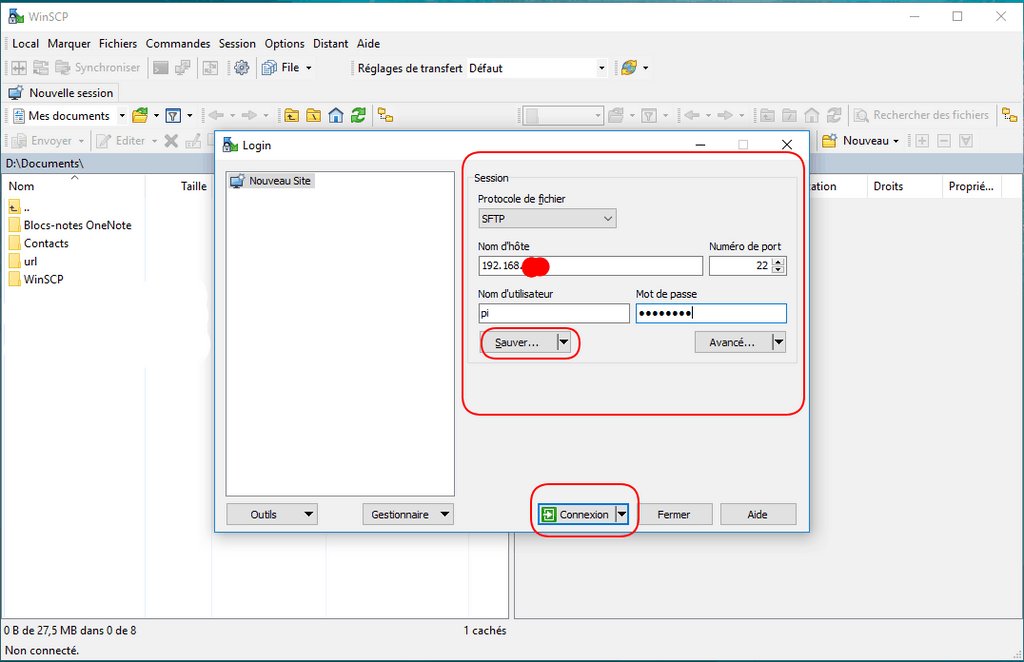This screenshot has height=662, width=1024.
Task: Open the Fichiers menu
Action: click(x=118, y=44)
